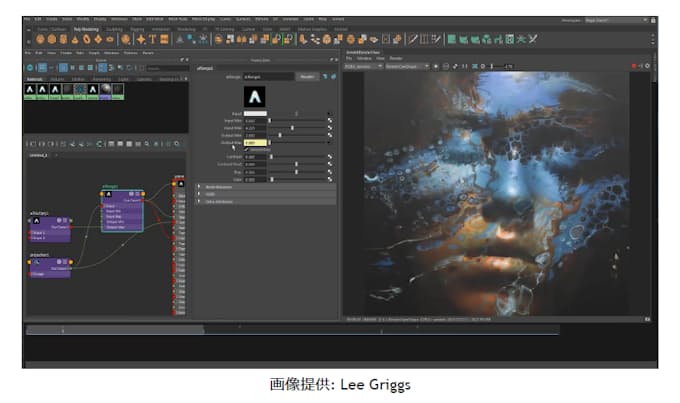Click the Presets button in Property Editor

click(308, 75)
